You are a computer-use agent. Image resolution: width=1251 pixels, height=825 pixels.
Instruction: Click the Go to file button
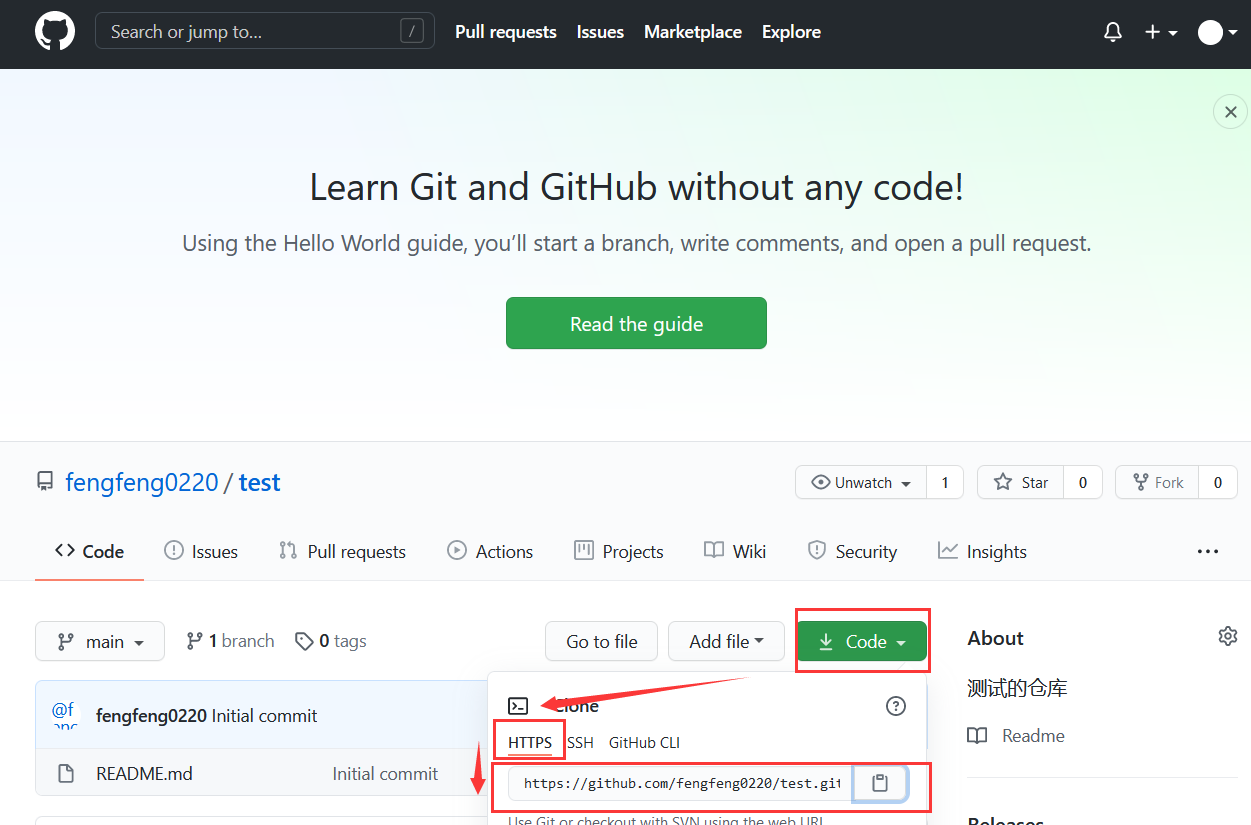(x=601, y=641)
